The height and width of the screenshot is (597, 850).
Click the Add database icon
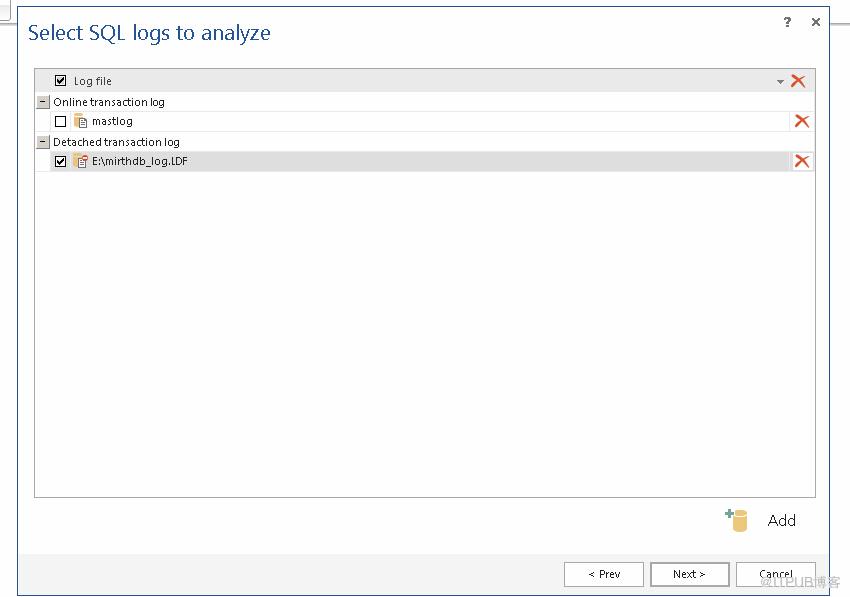tap(737, 520)
